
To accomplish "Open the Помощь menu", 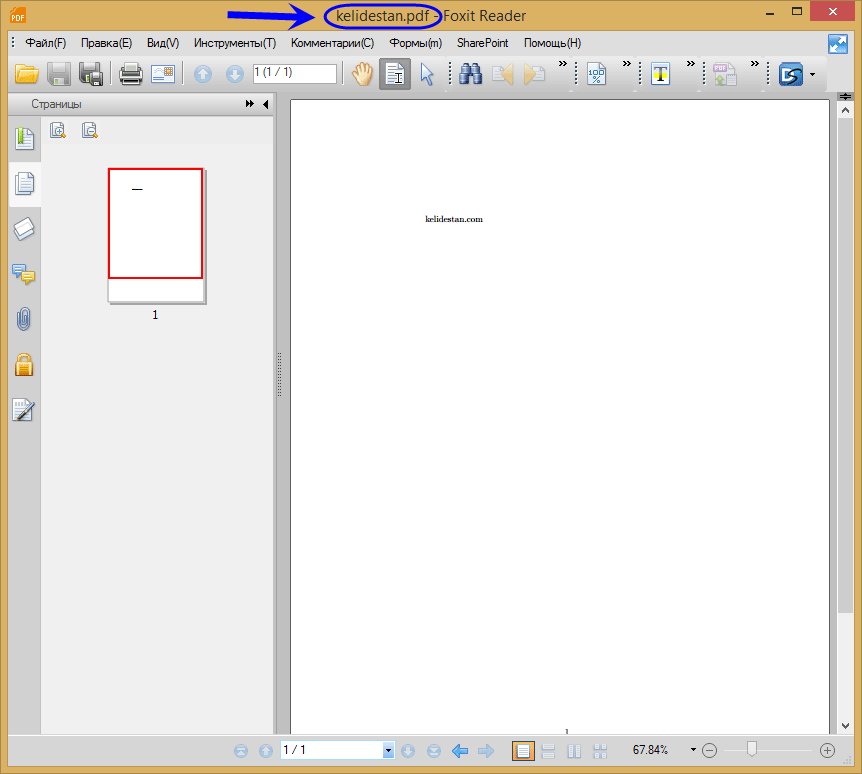I will [552, 43].
